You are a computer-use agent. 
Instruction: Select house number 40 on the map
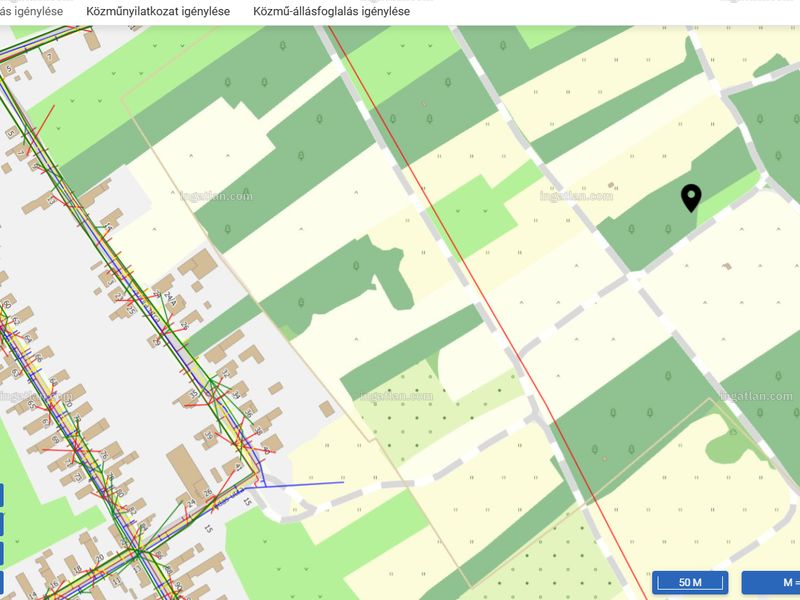pos(266,451)
